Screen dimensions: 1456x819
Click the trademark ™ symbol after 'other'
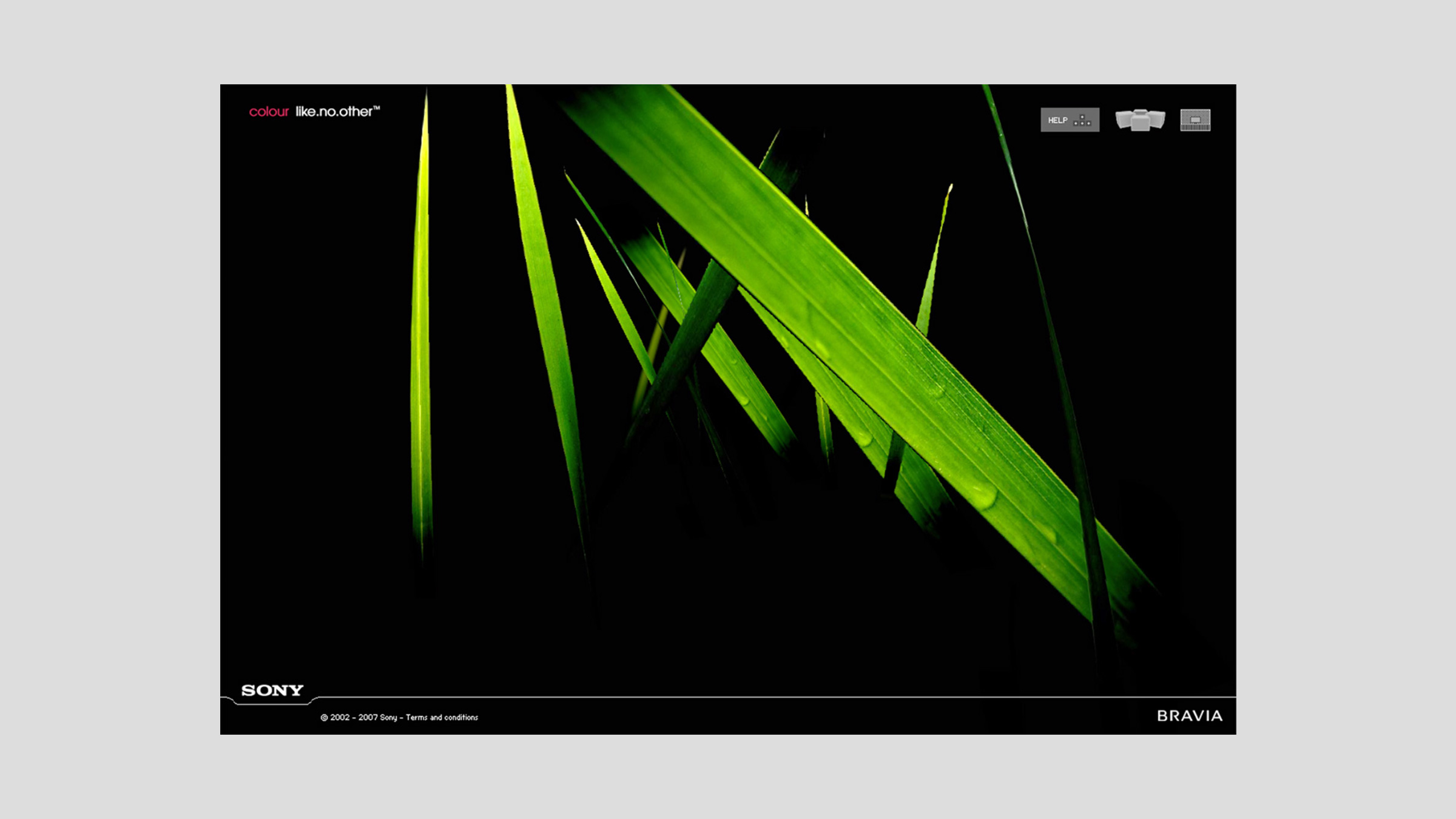tap(377, 108)
